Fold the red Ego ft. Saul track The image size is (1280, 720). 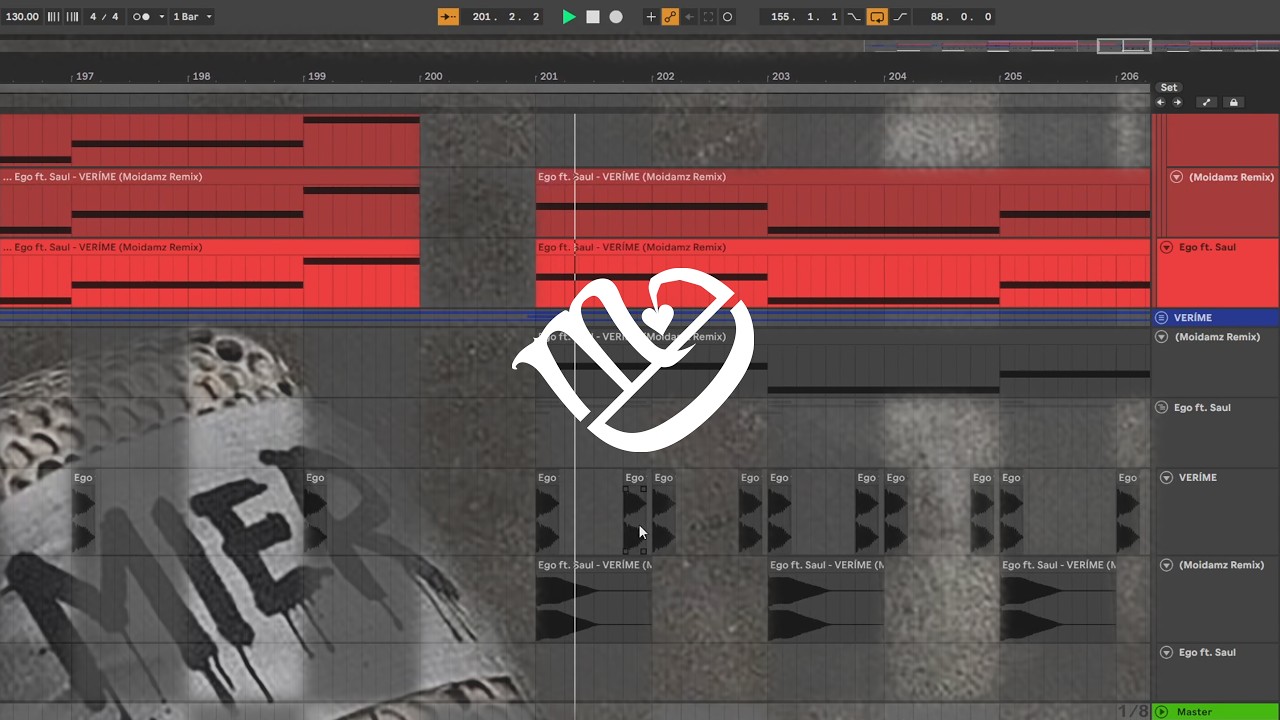[x=1166, y=247]
